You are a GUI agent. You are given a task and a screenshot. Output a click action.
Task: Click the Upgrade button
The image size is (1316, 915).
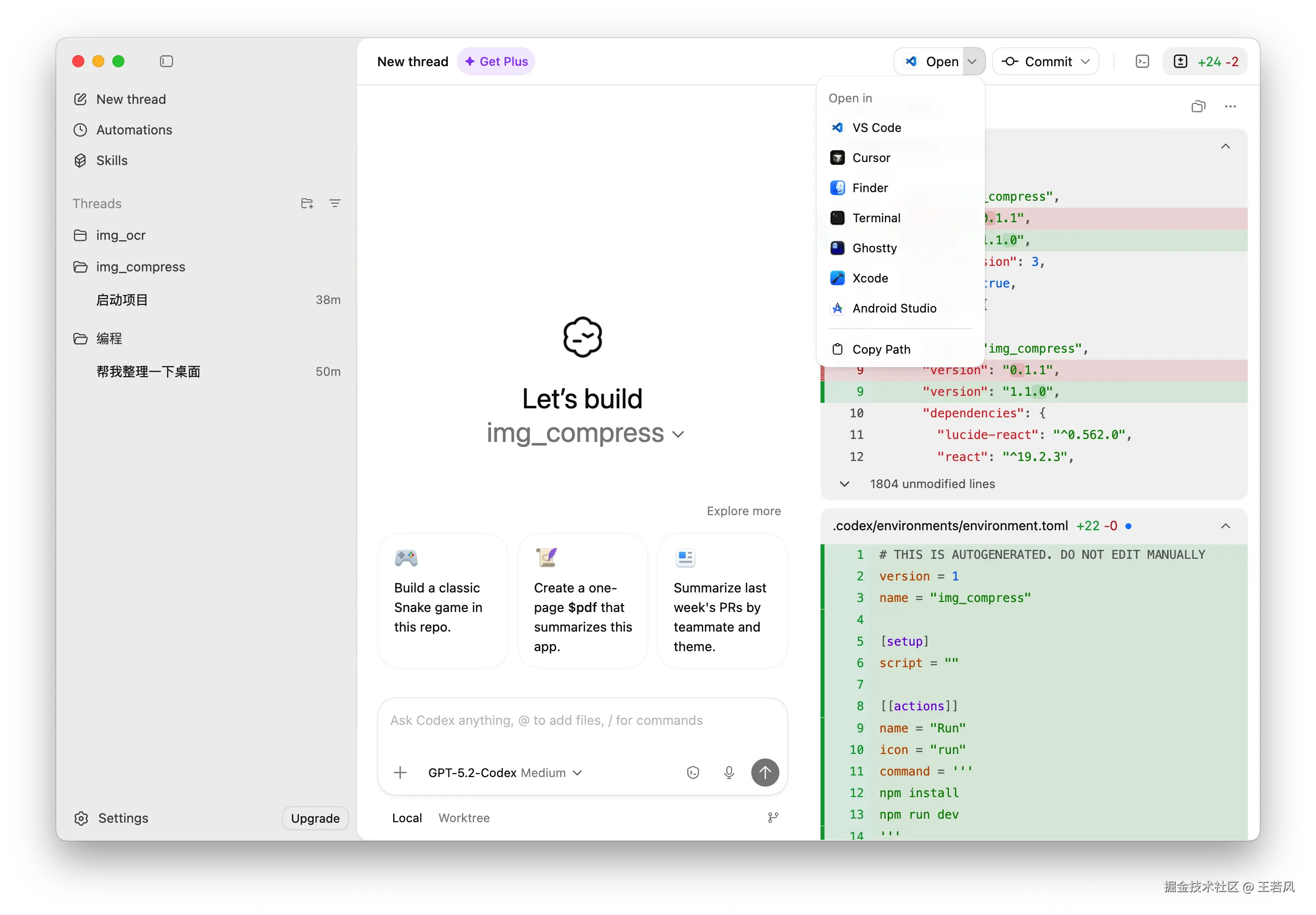(x=314, y=818)
